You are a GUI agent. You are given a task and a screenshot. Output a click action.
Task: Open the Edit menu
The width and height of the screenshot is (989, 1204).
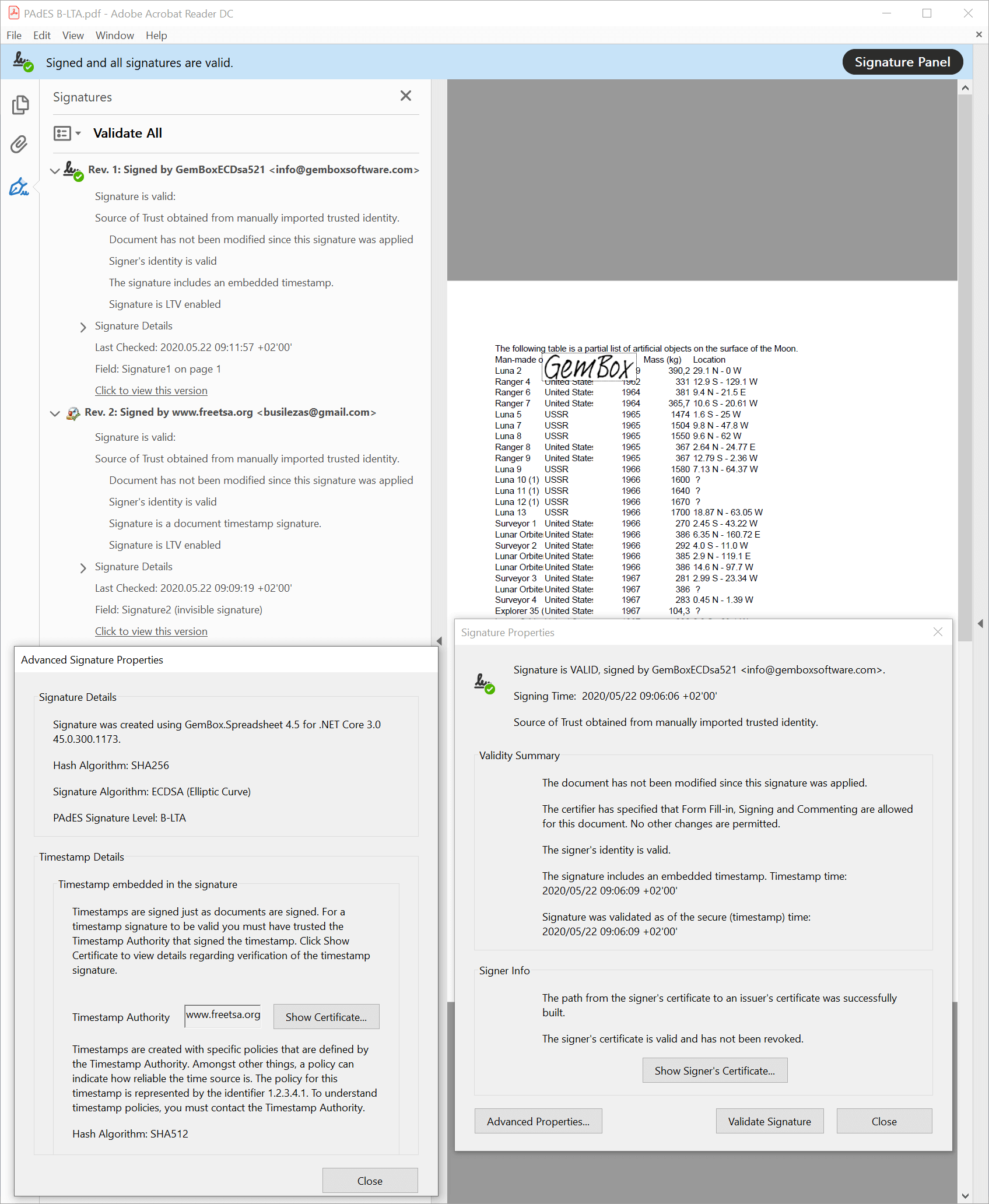[x=42, y=35]
